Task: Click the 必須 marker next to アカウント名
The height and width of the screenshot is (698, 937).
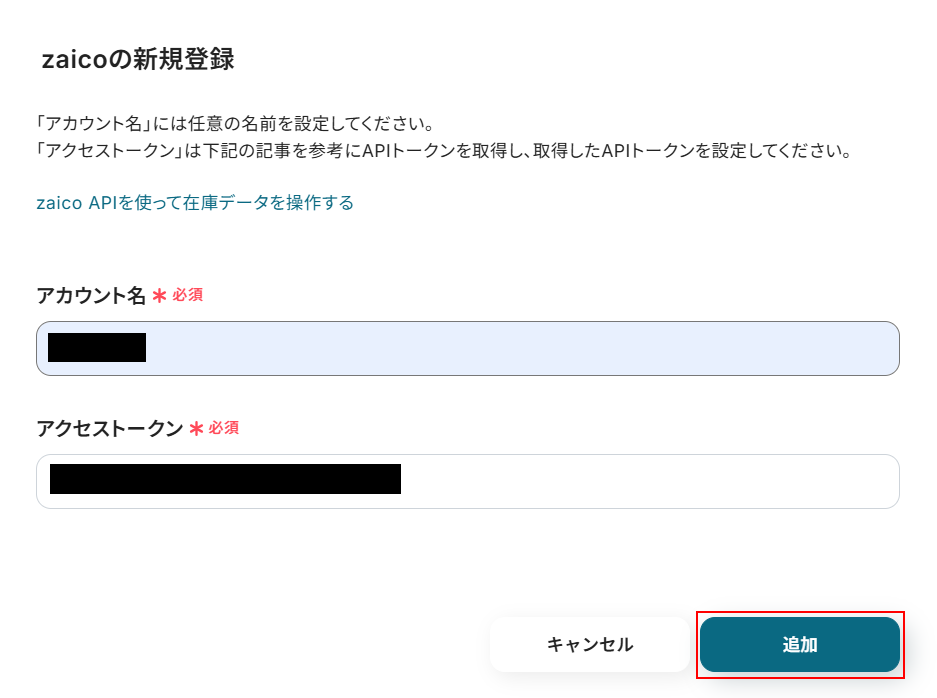Action: [x=187, y=296]
